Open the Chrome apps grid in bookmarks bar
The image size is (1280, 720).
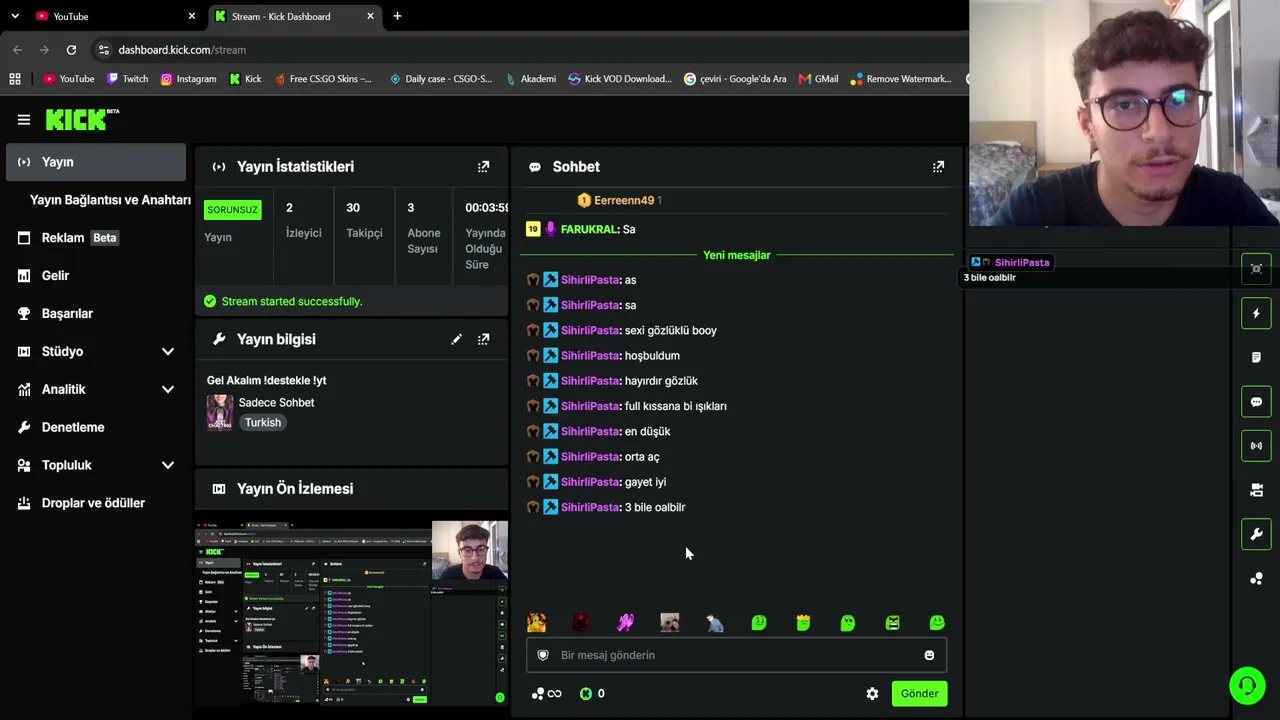pyautogui.click(x=15, y=79)
